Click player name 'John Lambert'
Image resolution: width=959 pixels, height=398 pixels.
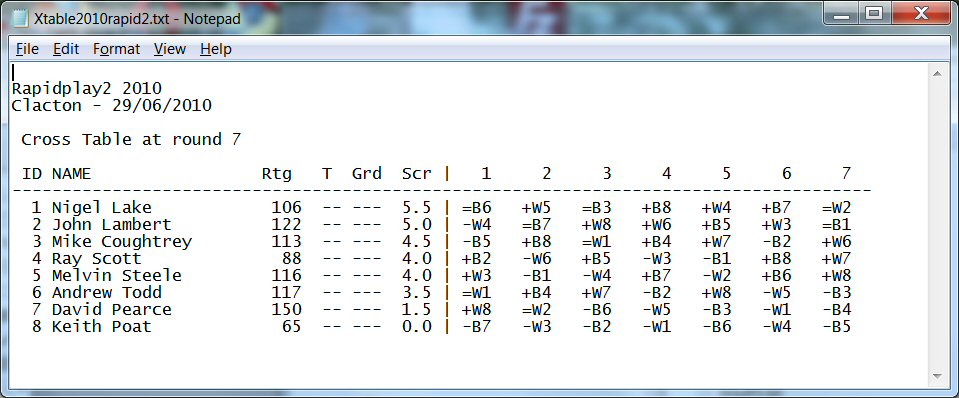111,224
